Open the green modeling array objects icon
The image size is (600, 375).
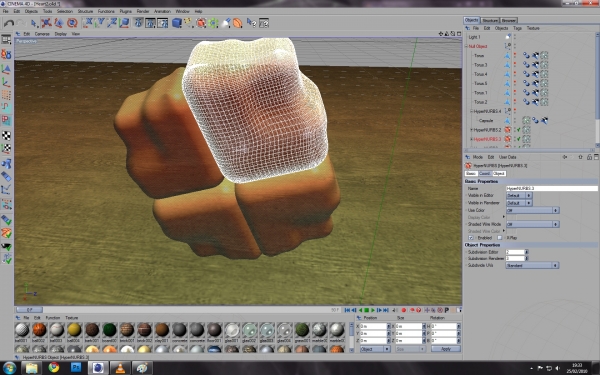click(213, 23)
